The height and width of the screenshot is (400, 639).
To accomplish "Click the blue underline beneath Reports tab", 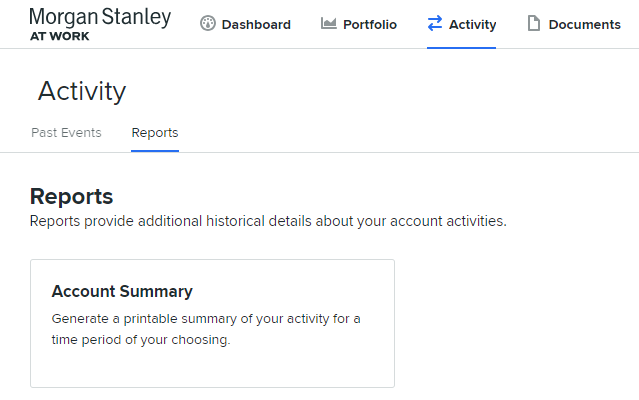I will click(155, 150).
